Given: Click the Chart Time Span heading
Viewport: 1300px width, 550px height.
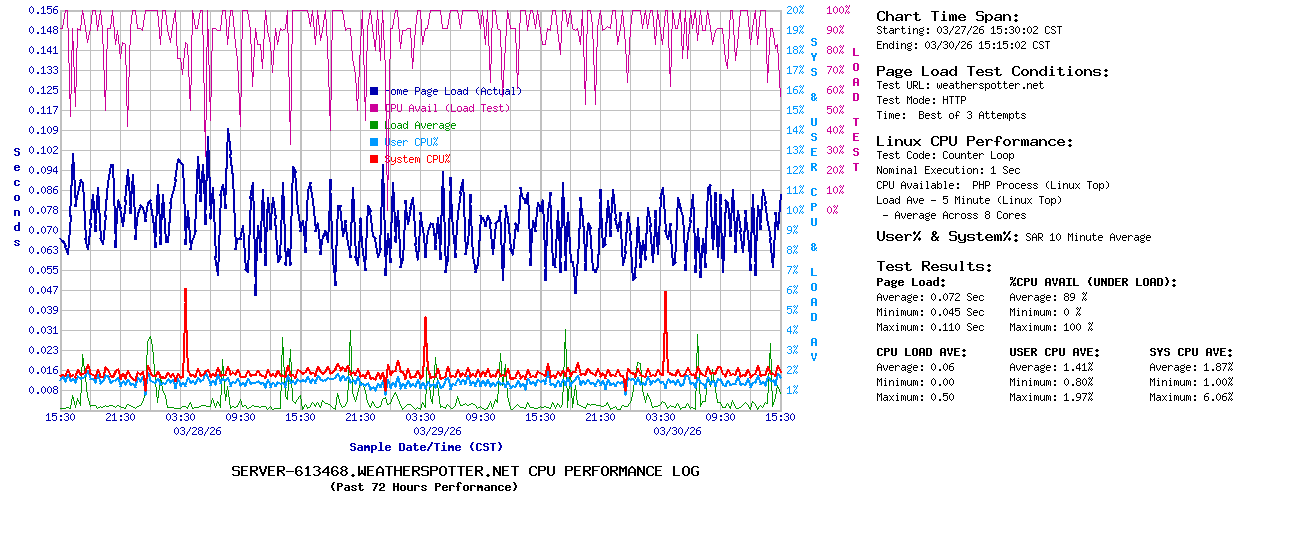Looking at the screenshot, I should pyautogui.click(x=947, y=16).
